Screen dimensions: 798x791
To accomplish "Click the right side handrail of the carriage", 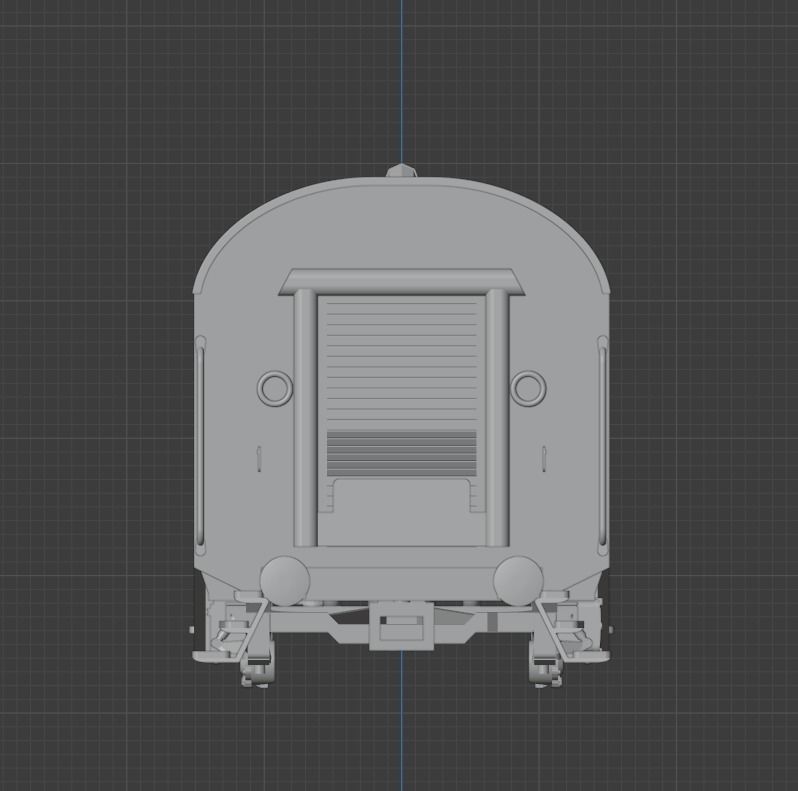I will pos(603,445).
